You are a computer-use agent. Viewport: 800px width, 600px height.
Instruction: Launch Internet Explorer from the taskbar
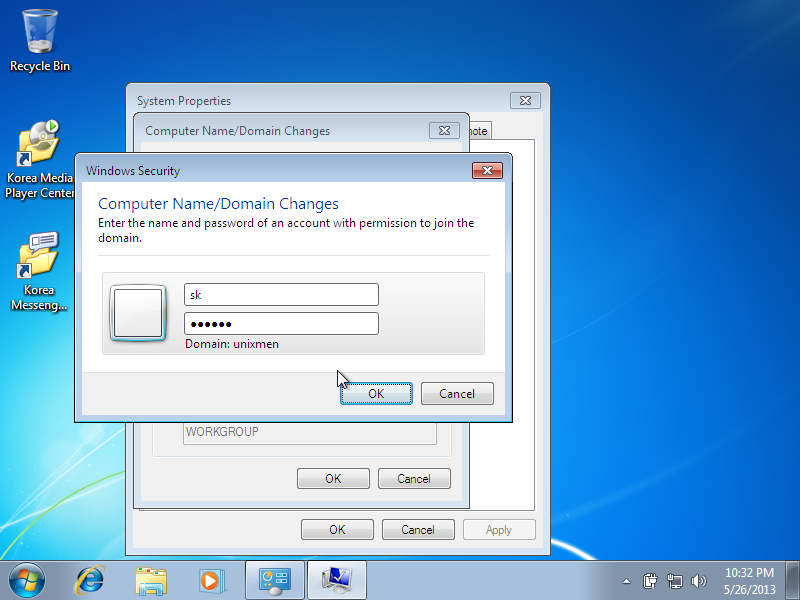coord(90,581)
